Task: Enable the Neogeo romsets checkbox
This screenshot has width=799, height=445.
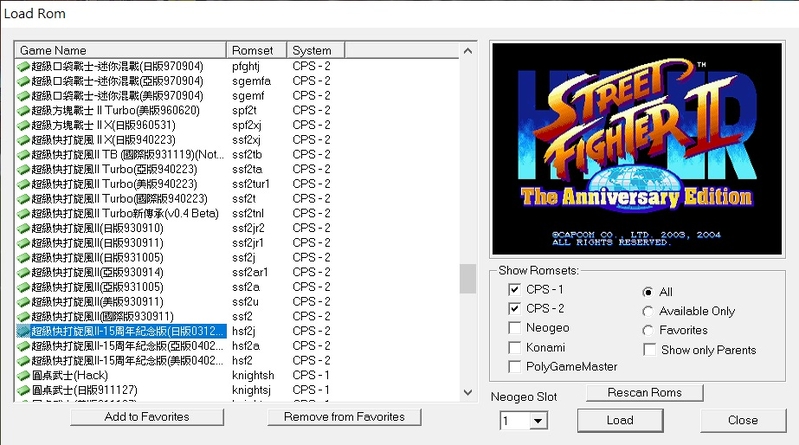Action: click(515, 328)
